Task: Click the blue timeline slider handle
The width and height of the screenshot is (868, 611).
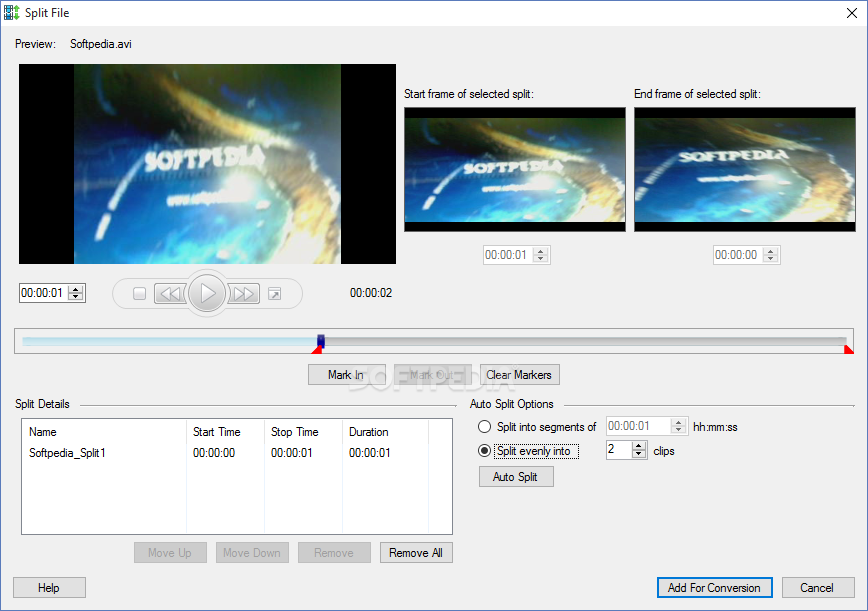Action: pyautogui.click(x=321, y=341)
